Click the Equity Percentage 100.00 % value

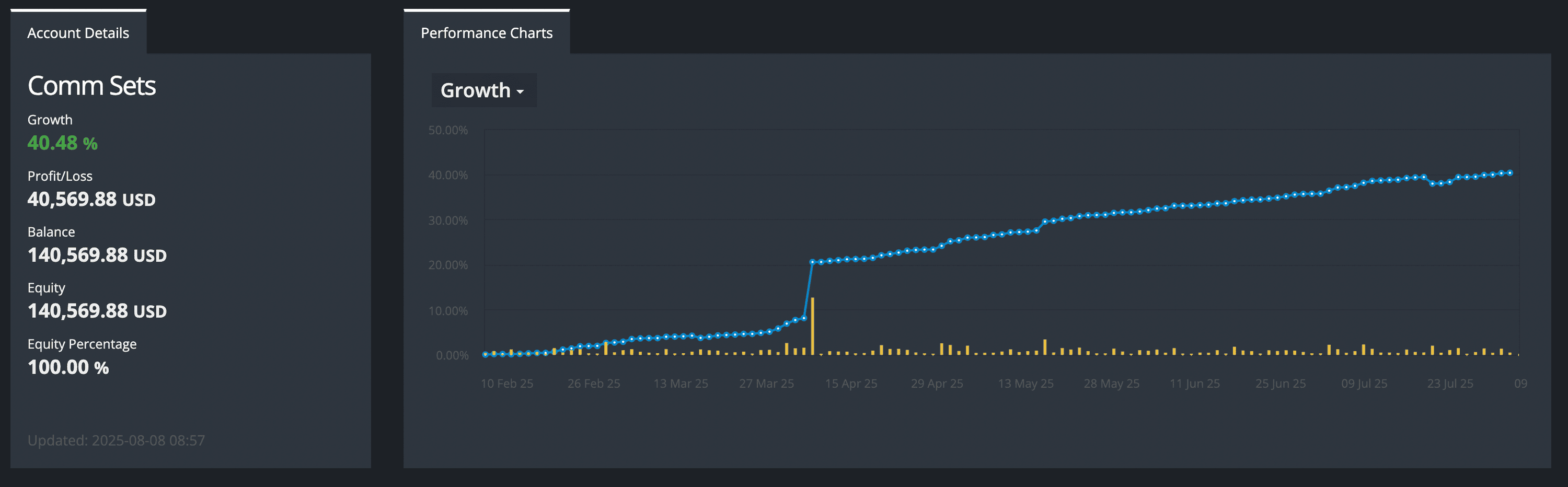pyautogui.click(x=68, y=367)
